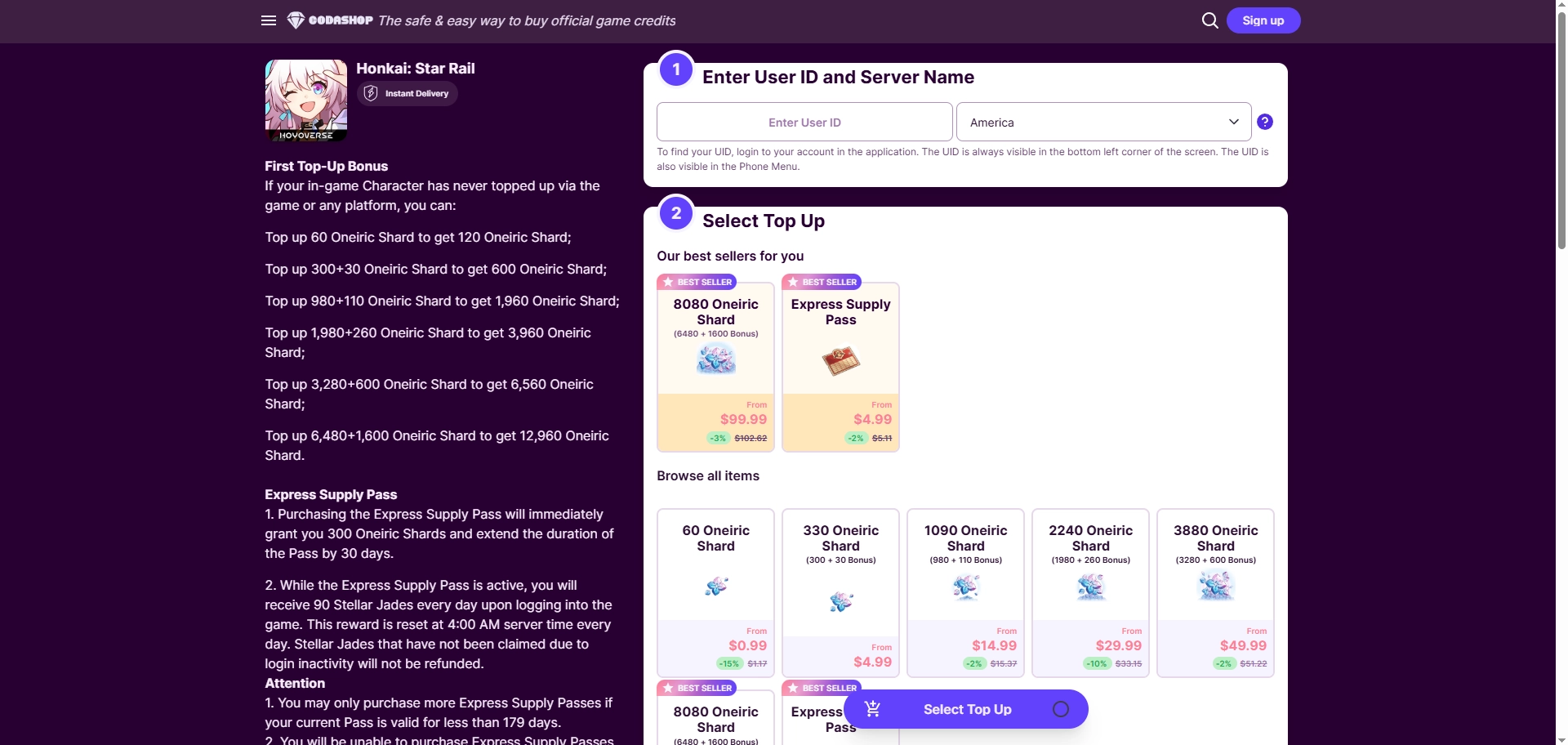
Task: Click the cart icon in Select Top Up bar
Action: pyautogui.click(x=872, y=709)
